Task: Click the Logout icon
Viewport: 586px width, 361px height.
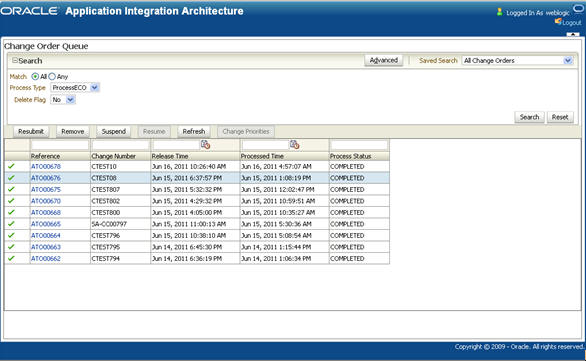Action: click(558, 22)
